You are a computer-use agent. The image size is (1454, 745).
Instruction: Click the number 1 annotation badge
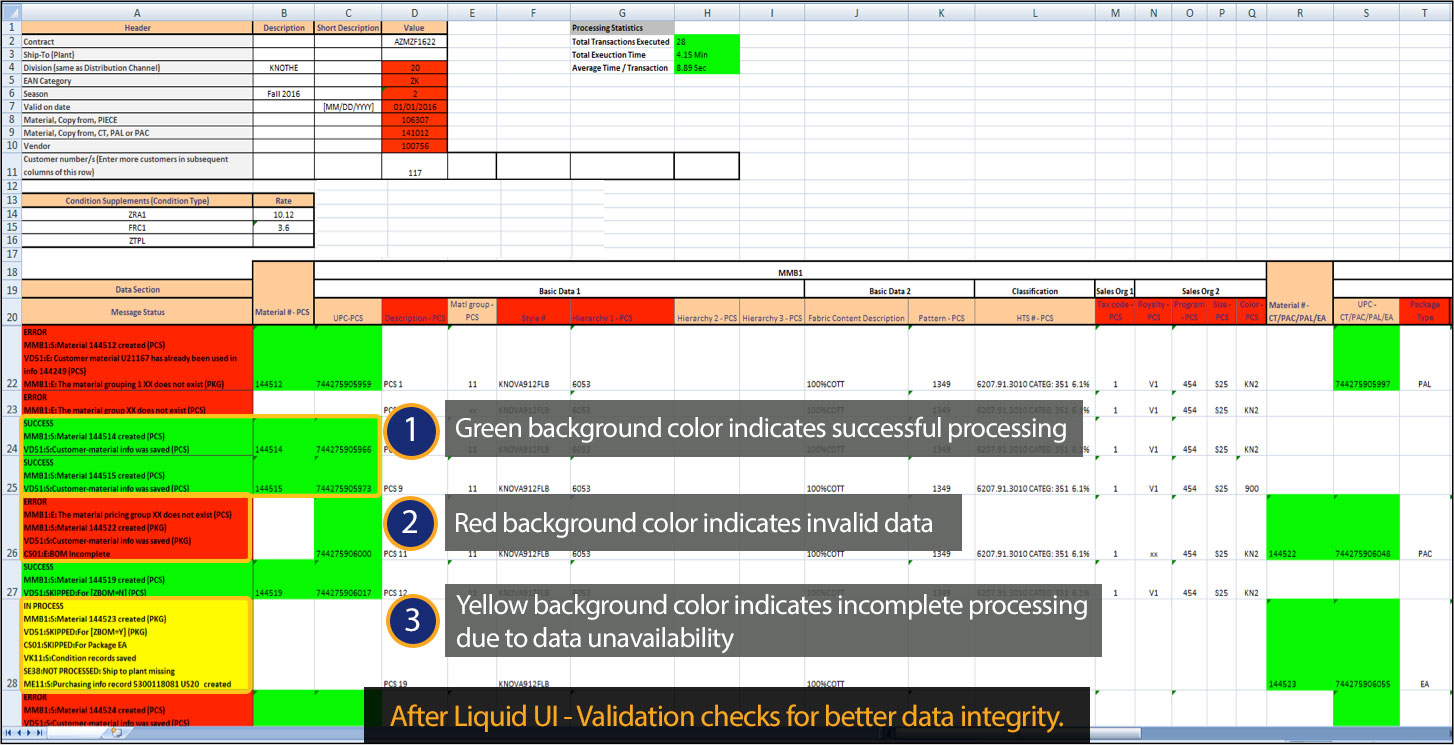412,430
